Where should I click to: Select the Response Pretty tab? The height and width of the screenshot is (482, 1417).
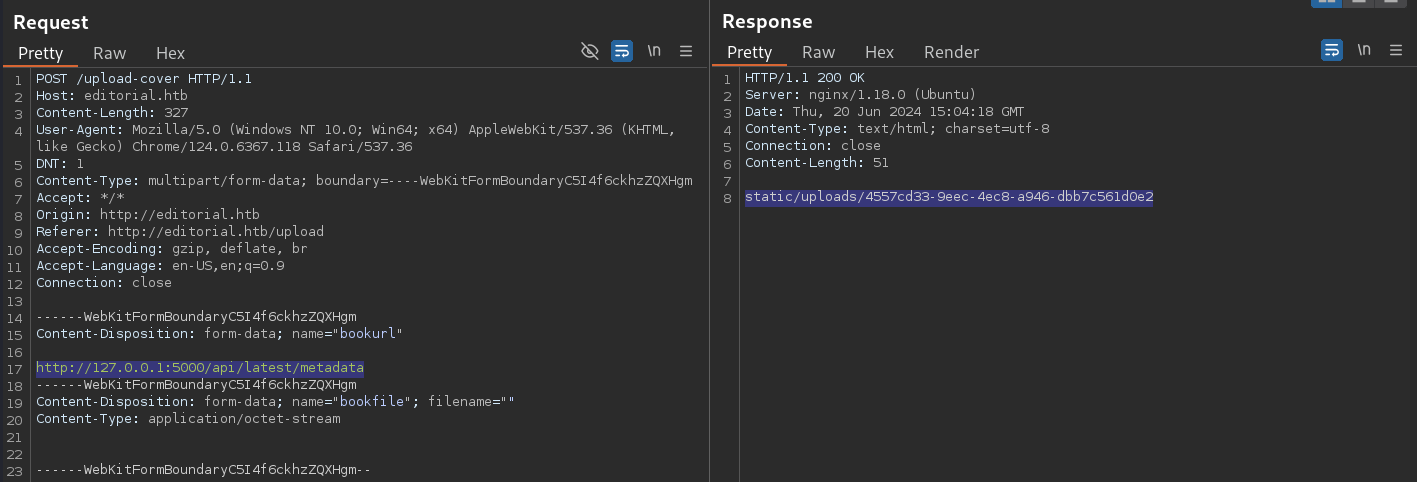pyautogui.click(x=749, y=53)
